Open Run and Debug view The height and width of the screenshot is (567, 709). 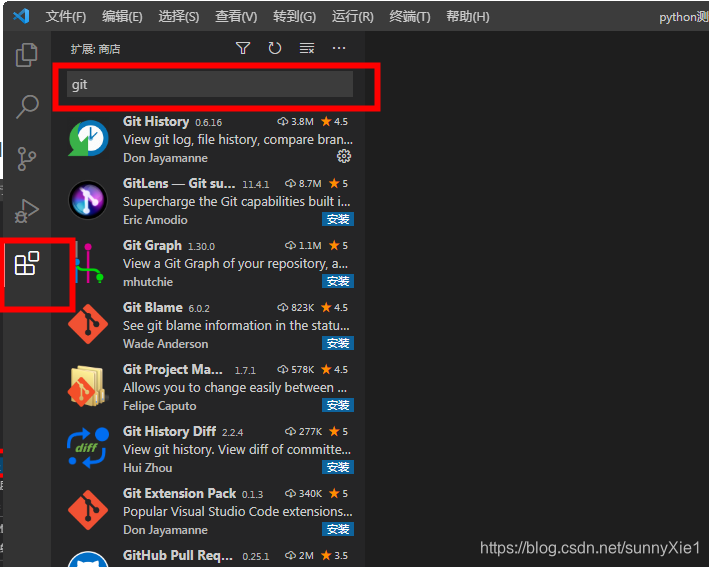27,211
